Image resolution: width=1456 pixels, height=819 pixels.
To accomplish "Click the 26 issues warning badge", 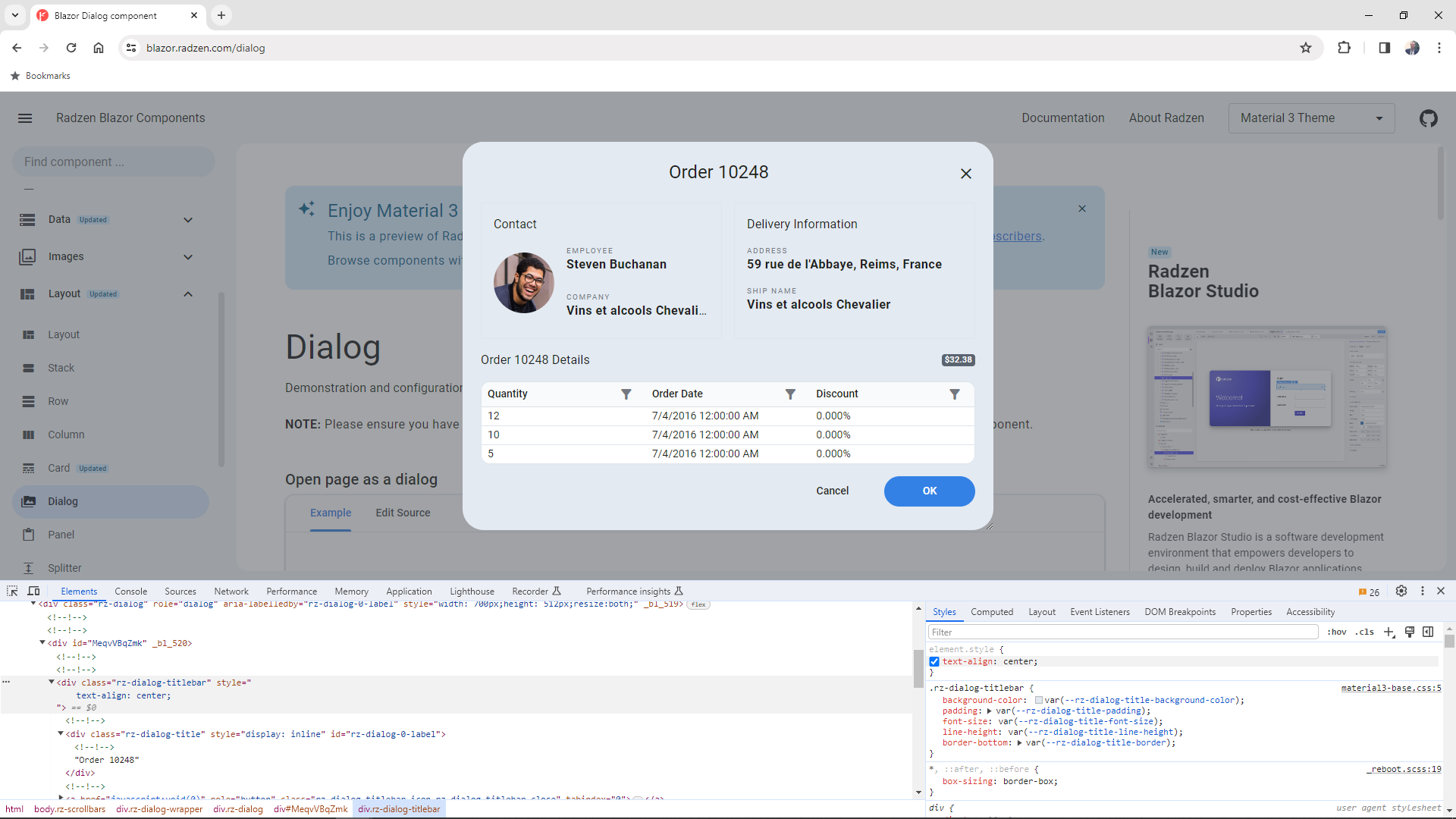I will [1369, 592].
